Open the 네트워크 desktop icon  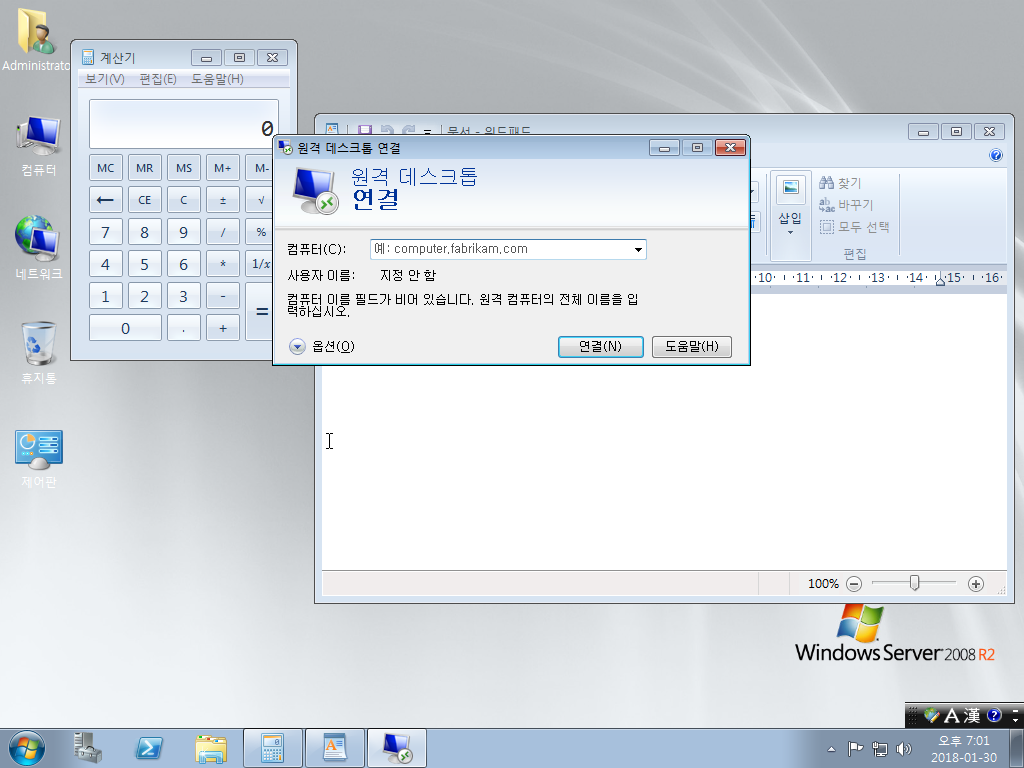39,247
